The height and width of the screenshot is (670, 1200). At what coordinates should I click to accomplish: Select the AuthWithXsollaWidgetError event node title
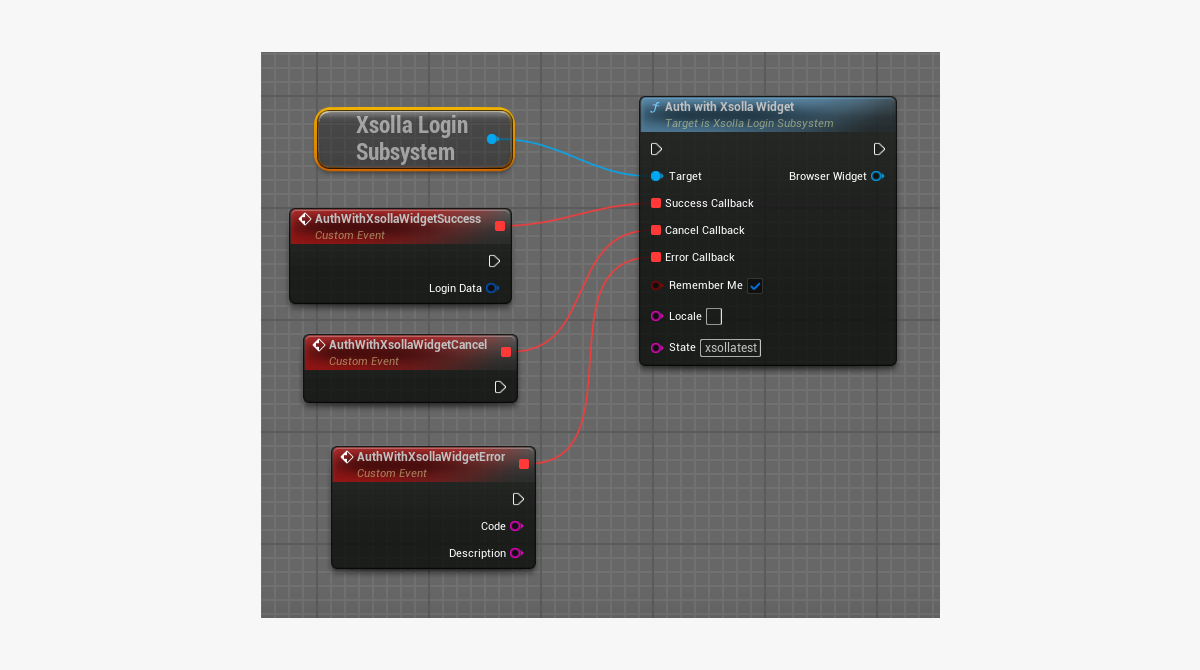pos(430,457)
